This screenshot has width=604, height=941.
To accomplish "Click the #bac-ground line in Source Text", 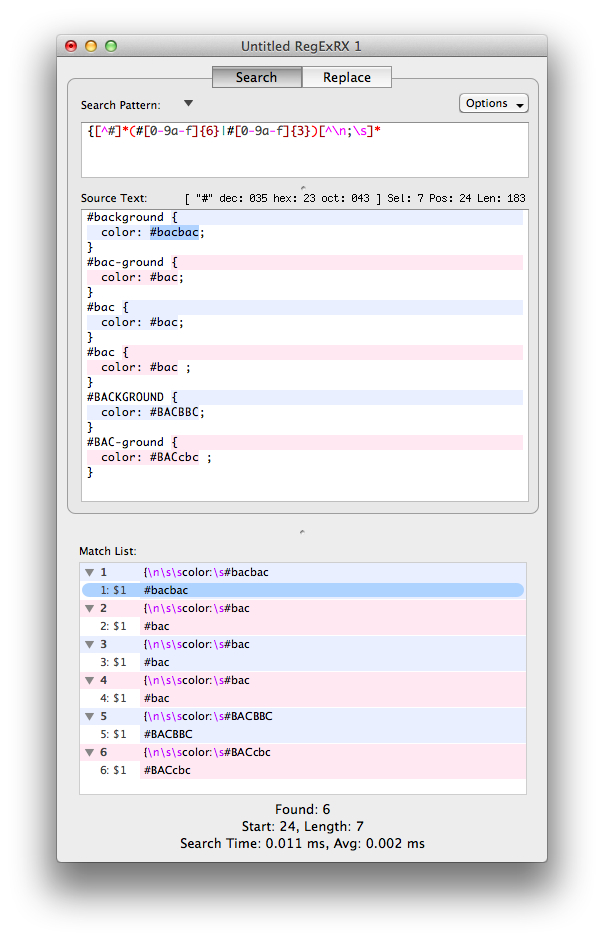I will [x=132, y=262].
